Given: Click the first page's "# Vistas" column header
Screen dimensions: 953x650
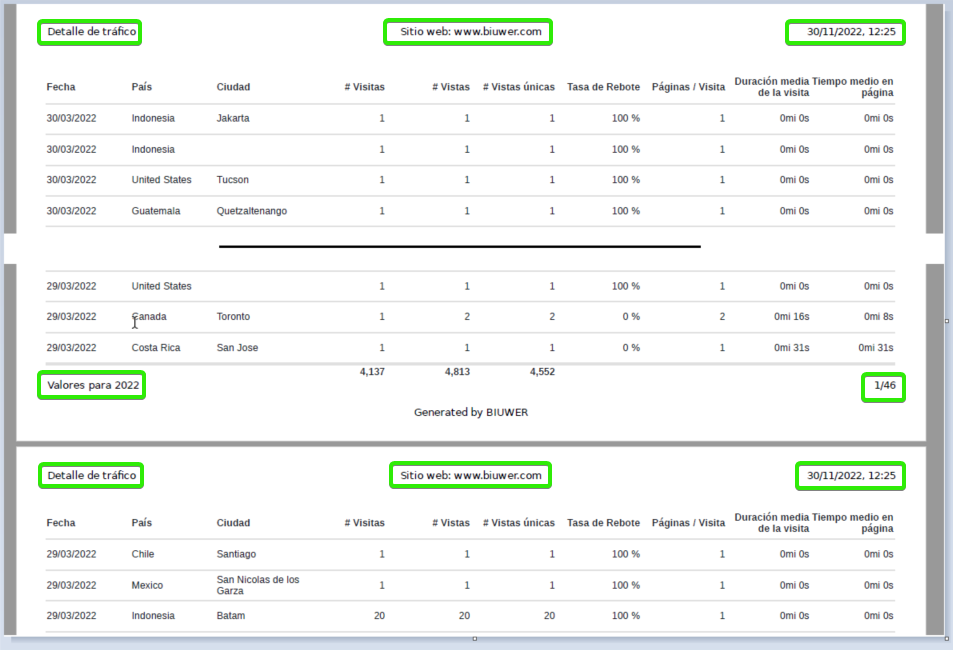Looking at the screenshot, I should point(451,87).
